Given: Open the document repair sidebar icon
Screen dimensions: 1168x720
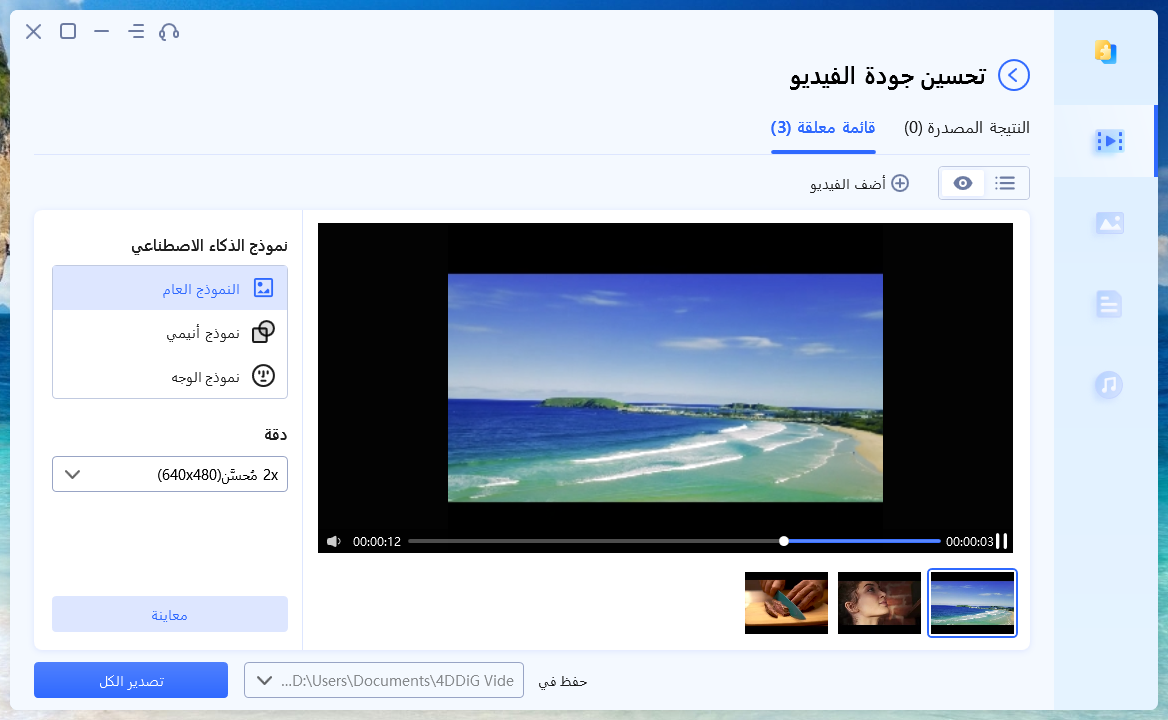Looking at the screenshot, I should tap(1109, 304).
